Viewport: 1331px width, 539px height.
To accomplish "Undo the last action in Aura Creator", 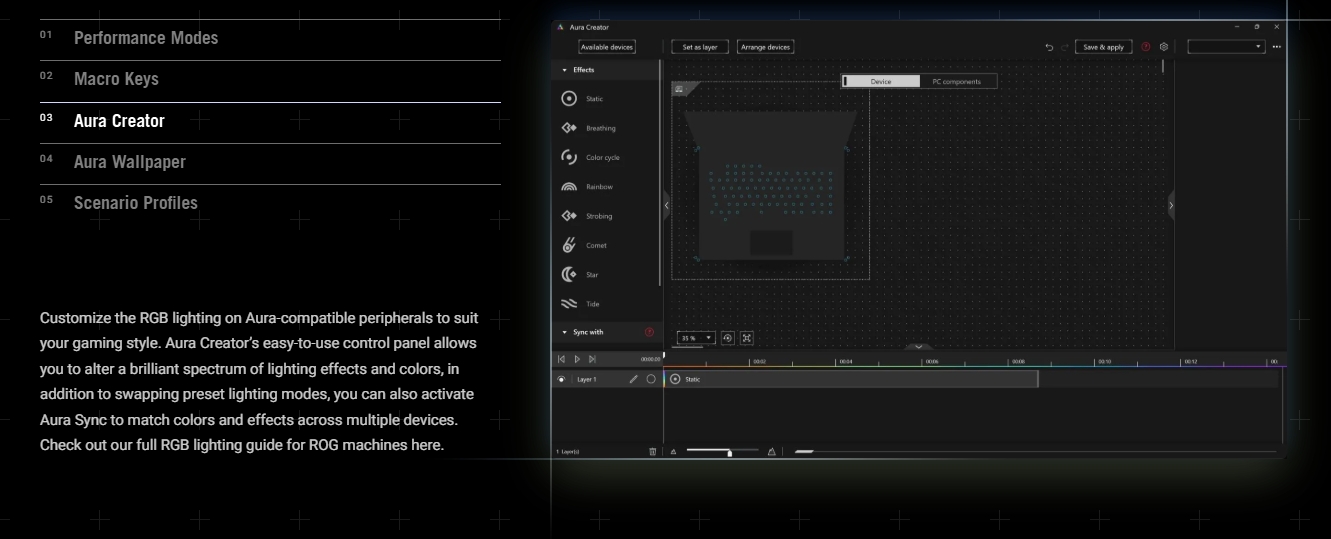I will tap(1049, 47).
